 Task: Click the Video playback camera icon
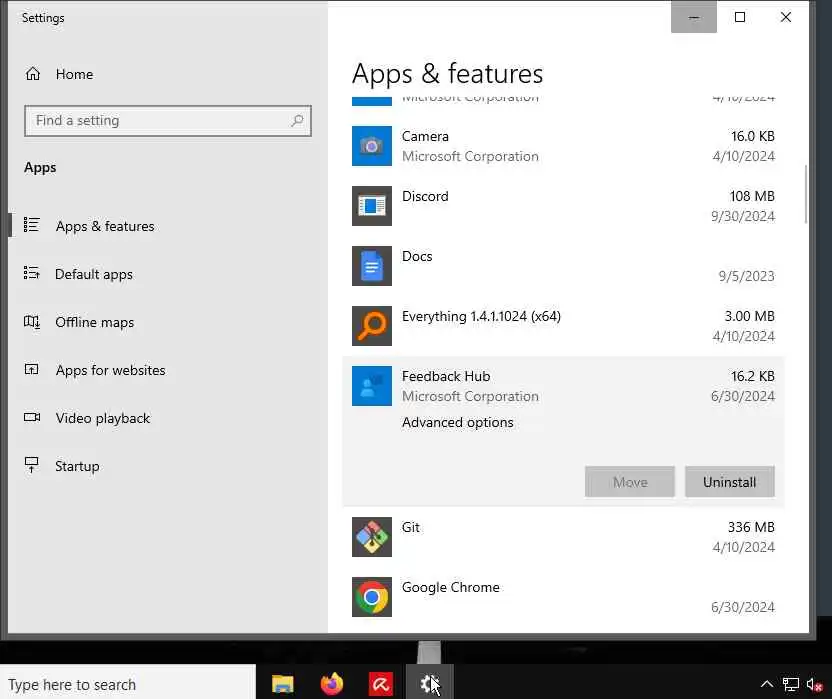coord(32,417)
